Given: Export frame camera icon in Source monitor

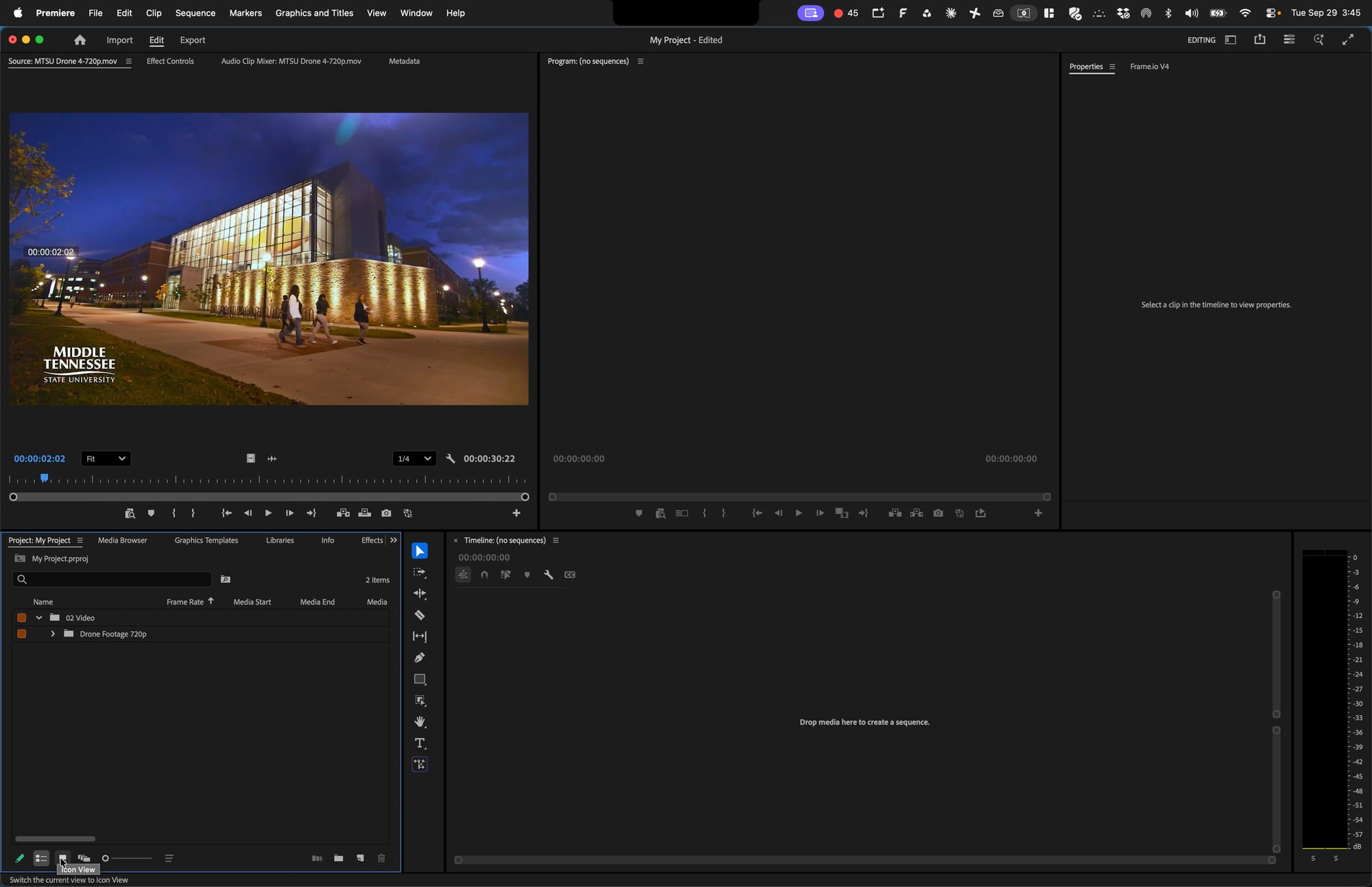Looking at the screenshot, I should click(386, 513).
